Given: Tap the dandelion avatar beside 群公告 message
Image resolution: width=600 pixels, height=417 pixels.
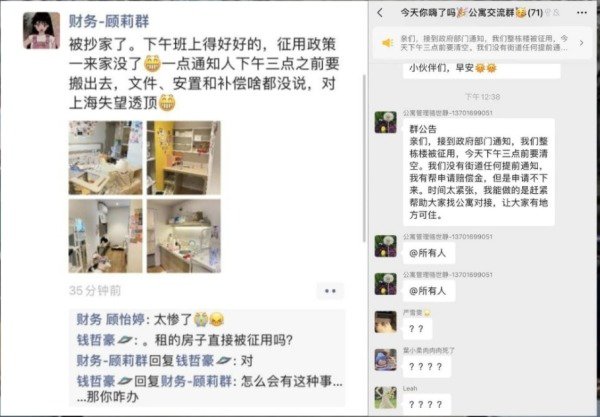Looking at the screenshot, I should click(386, 122).
